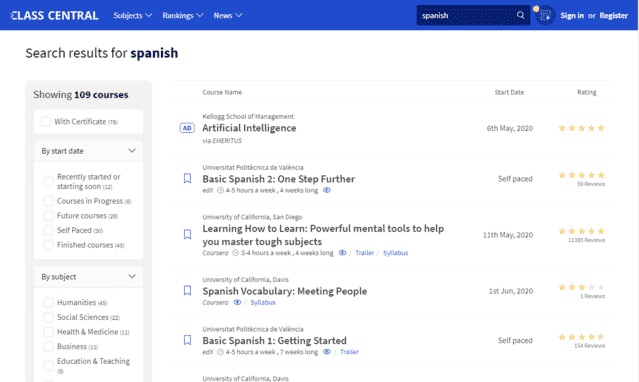Image resolution: width=639 pixels, height=382 pixels.
Task: Check the Finished courses filter
Action: coord(48,245)
